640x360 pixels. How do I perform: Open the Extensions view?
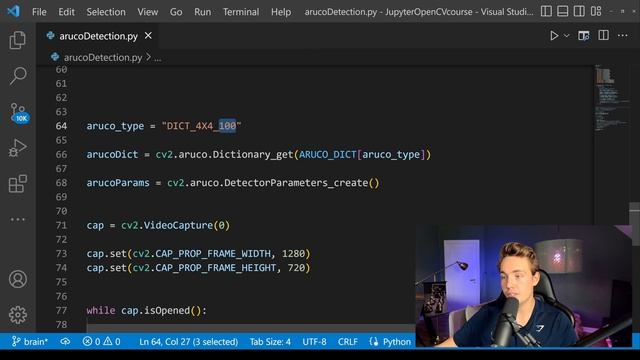coord(18,184)
